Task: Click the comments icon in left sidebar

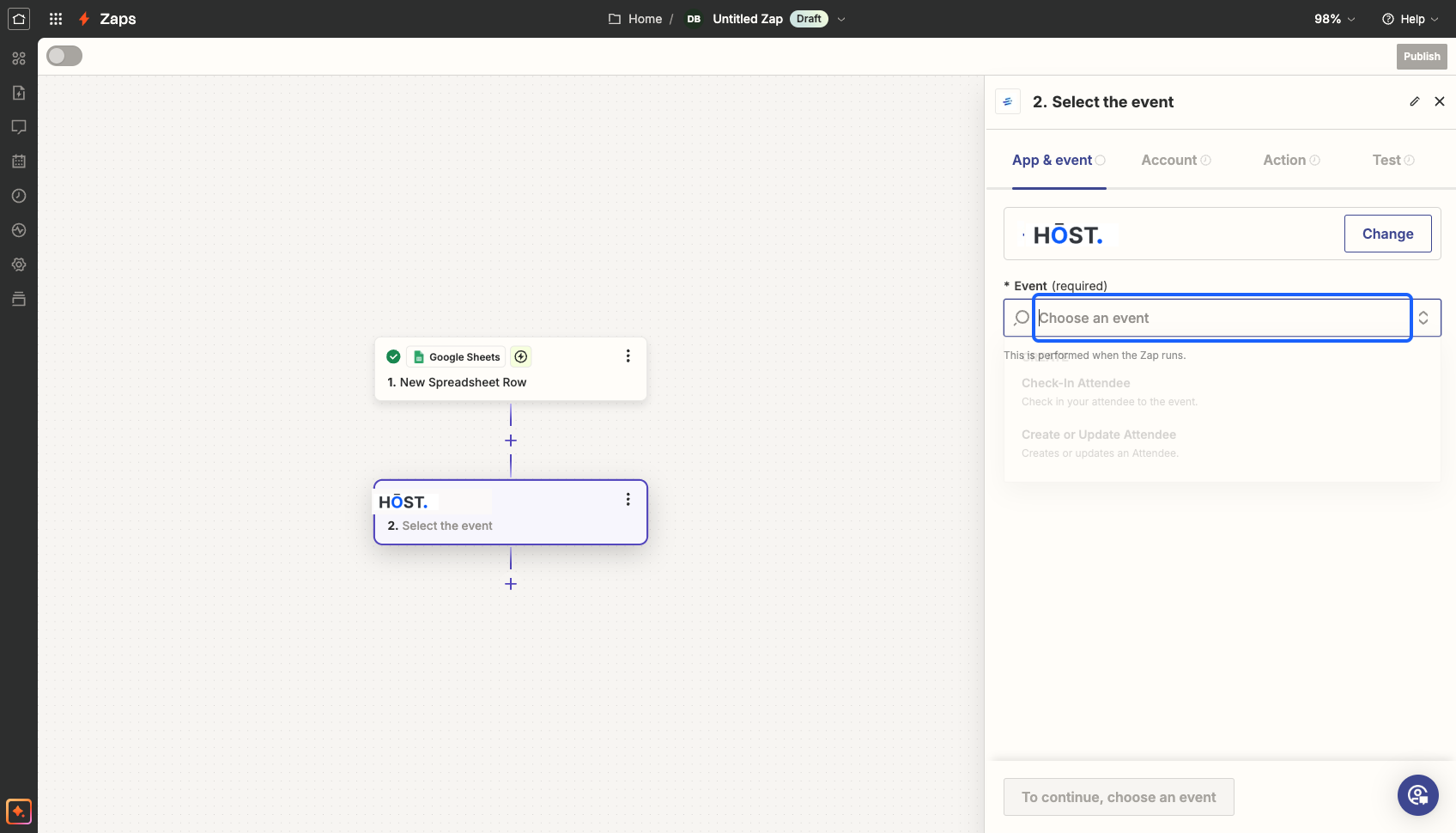Action: 19,127
